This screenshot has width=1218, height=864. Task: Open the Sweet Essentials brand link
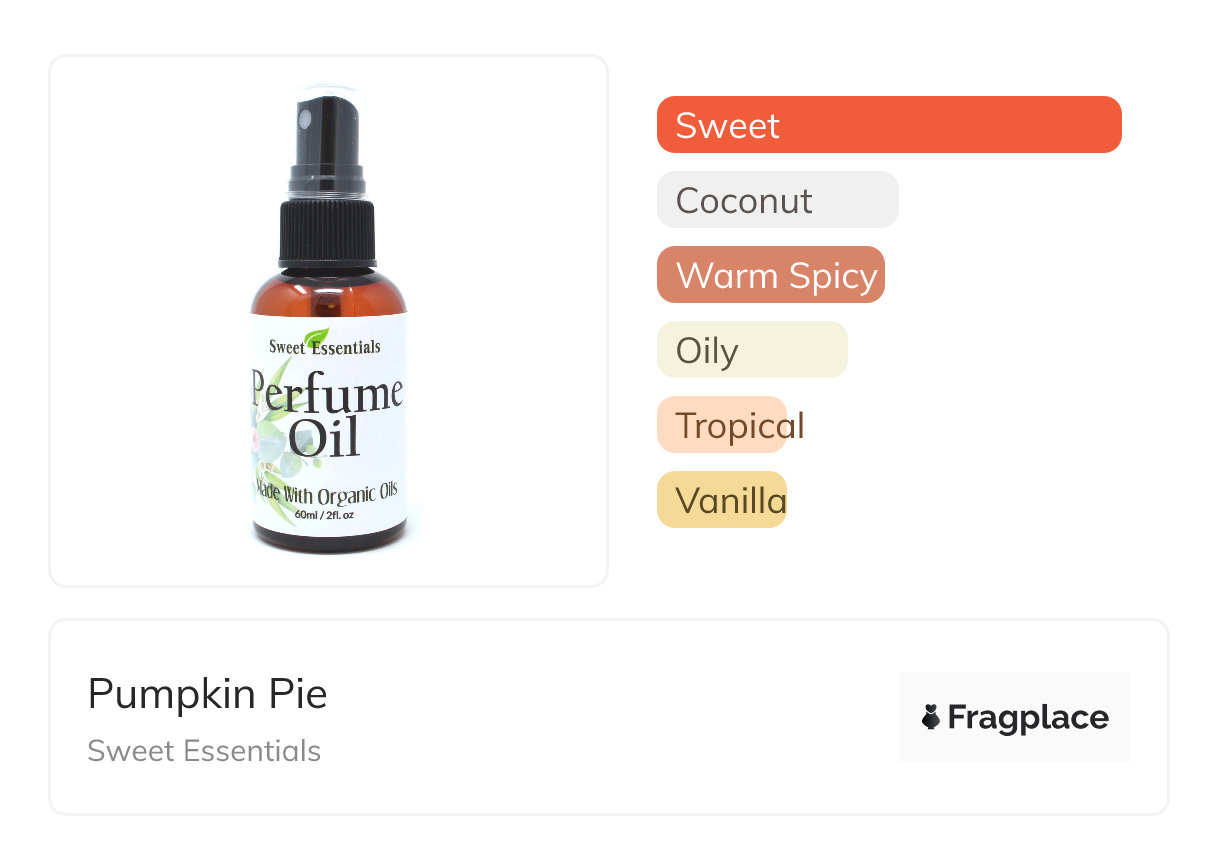click(x=204, y=751)
